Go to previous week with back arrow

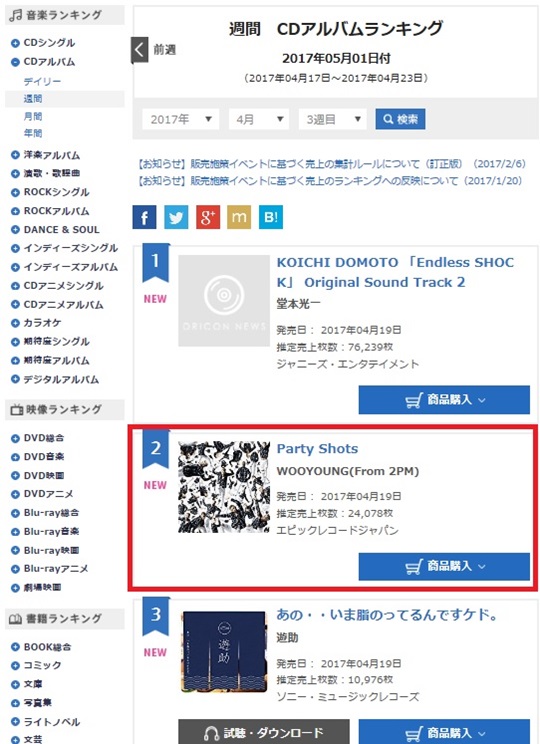(140, 49)
